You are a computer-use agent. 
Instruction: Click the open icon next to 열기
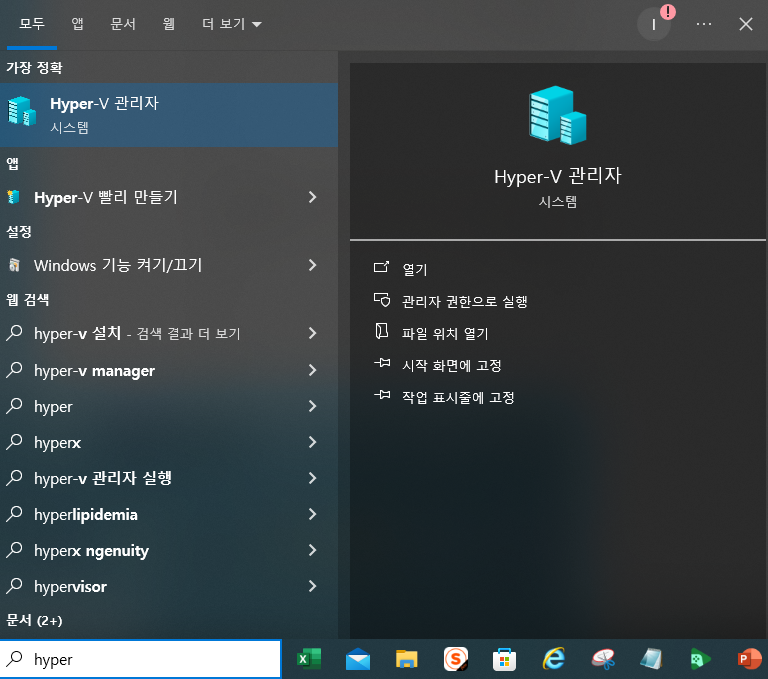coord(382,267)
